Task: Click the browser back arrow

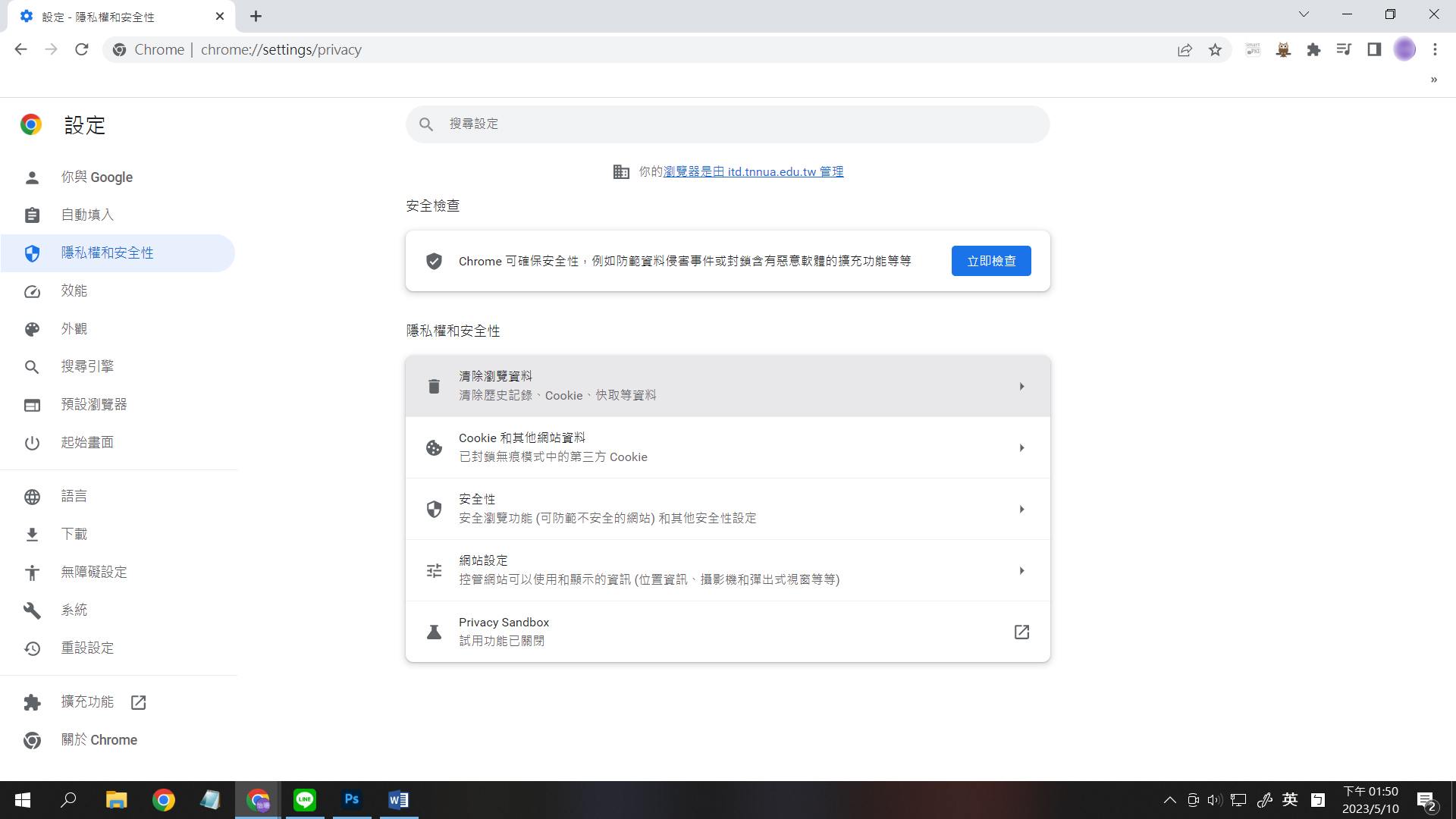Action: point(20,49)
